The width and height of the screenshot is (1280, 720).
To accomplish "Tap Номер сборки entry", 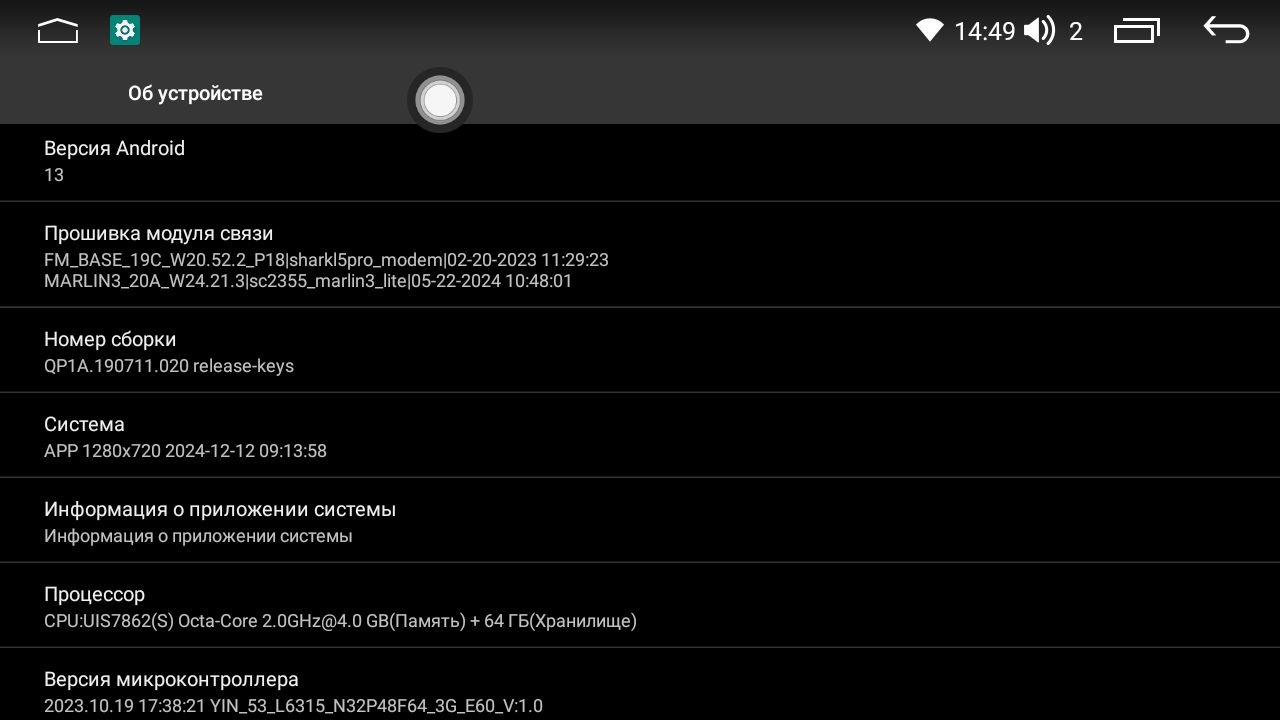I will (x=640, y=350).
